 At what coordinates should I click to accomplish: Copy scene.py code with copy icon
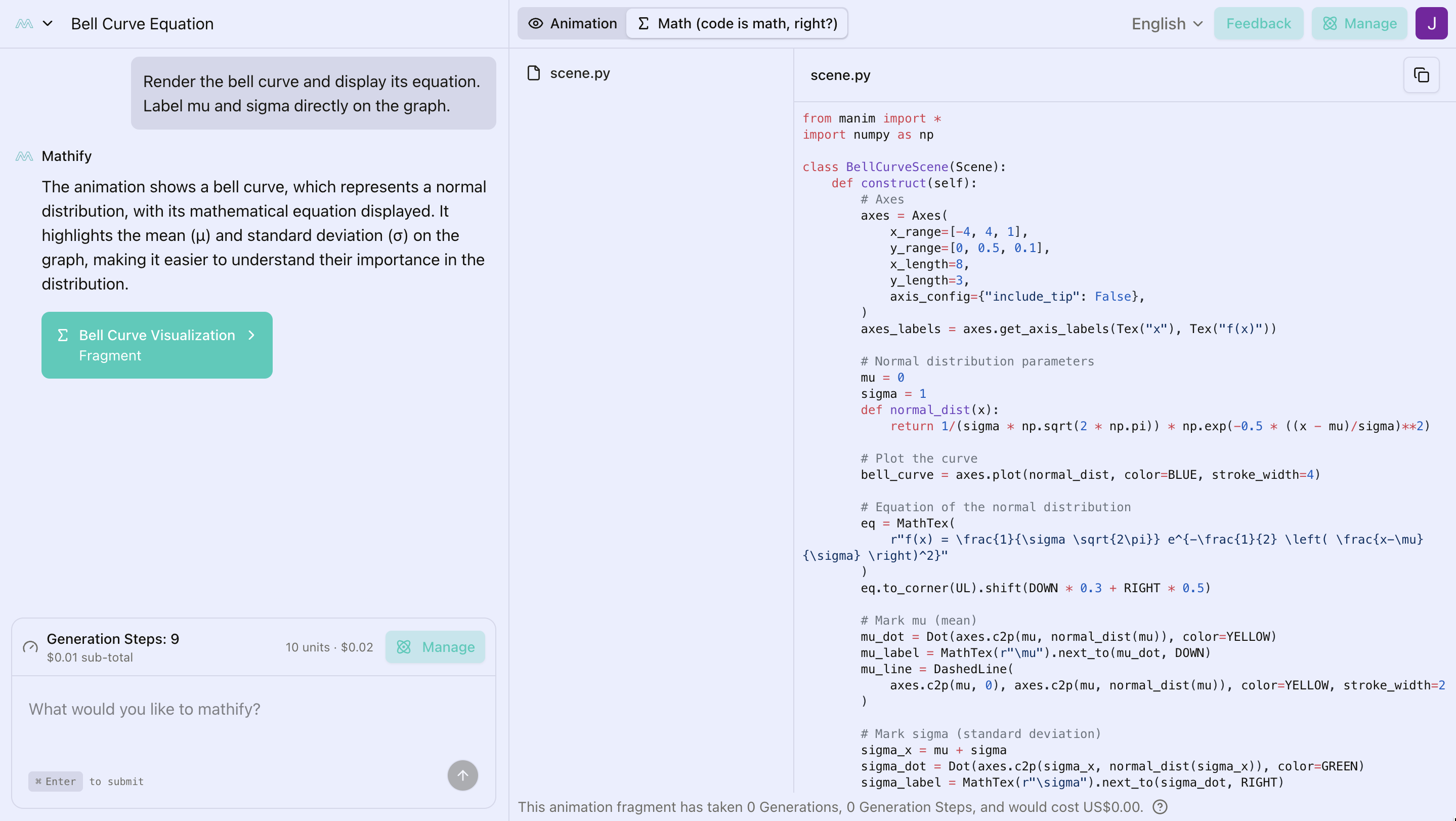[1421, 75]
